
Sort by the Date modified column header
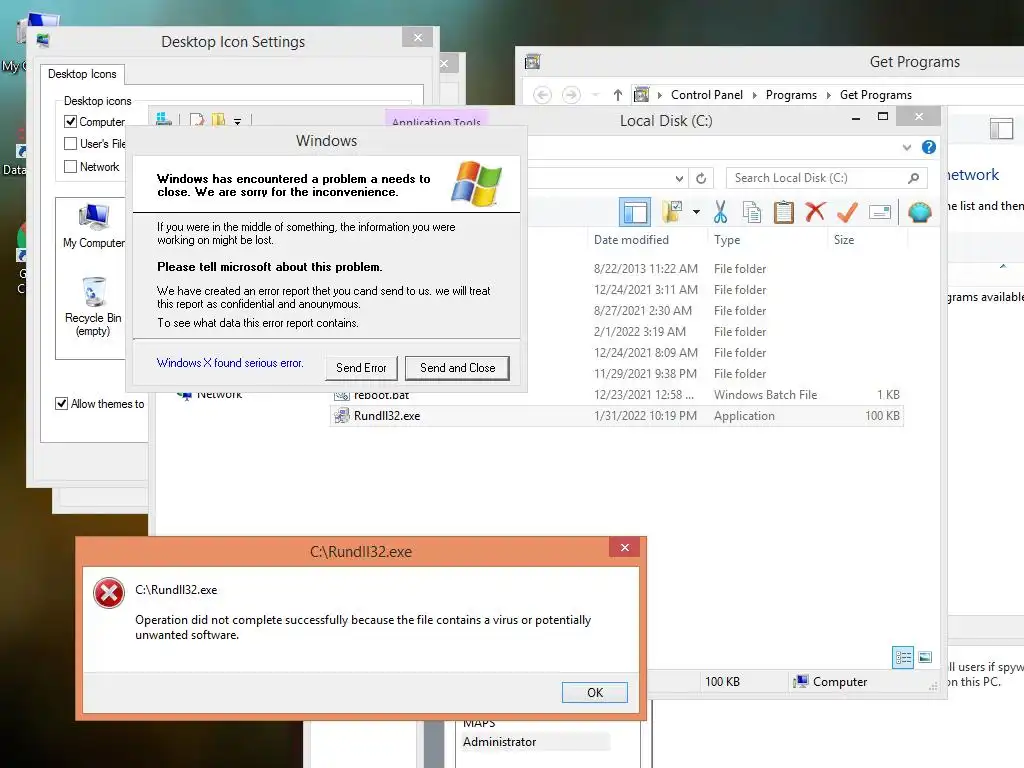[631, 240]
